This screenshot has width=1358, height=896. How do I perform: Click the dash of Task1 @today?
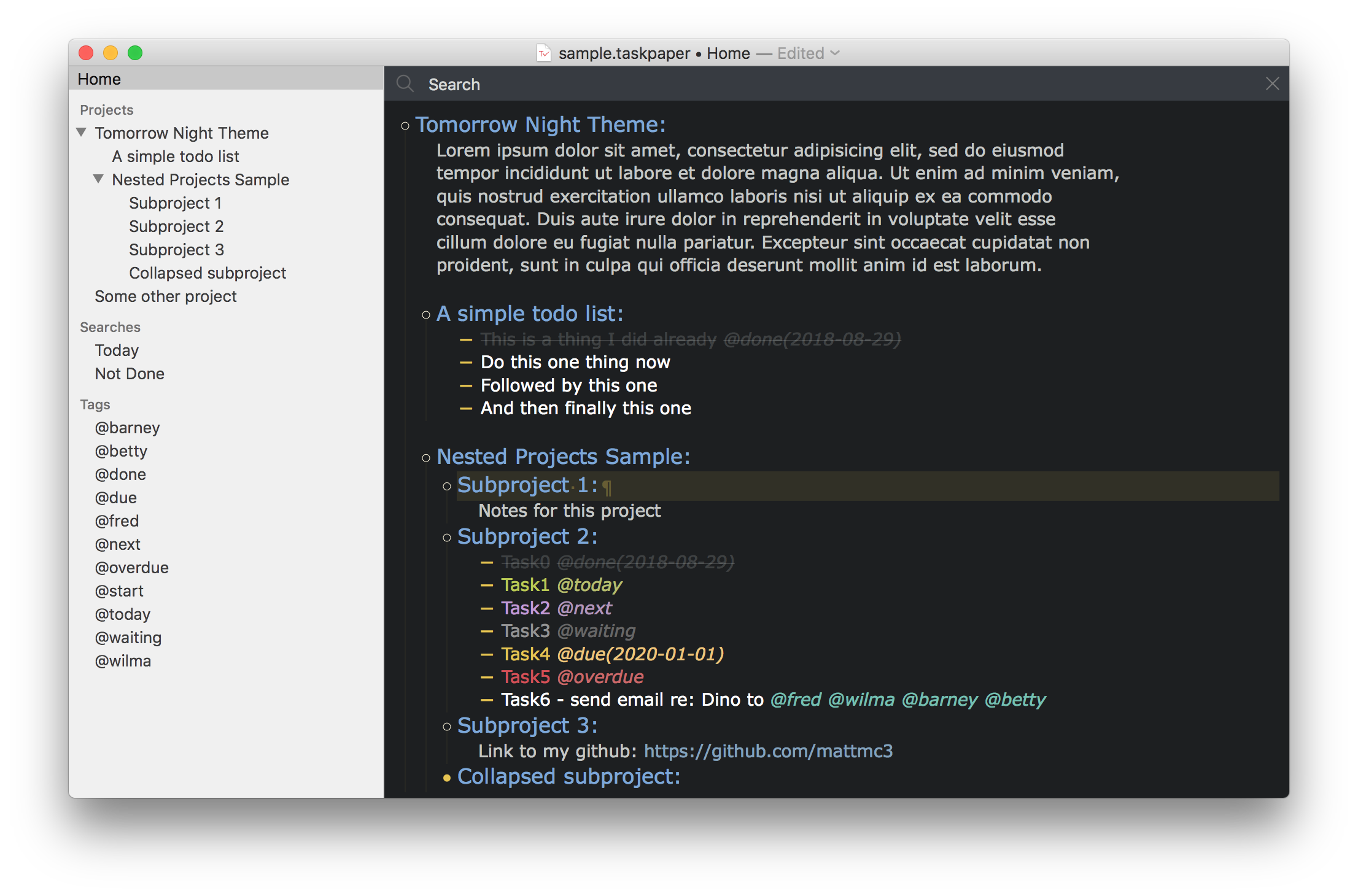[487, 585]
